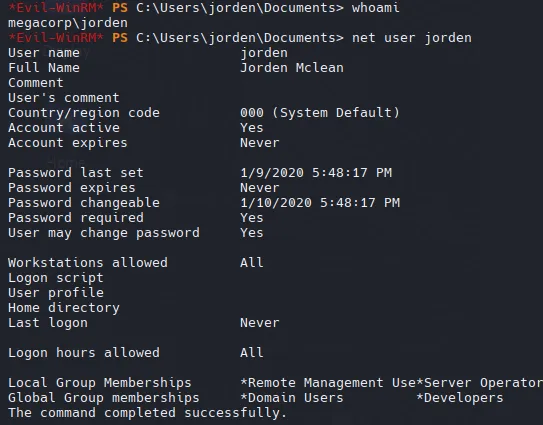Click the second Evil-WinRM prompt label
The image size is (543, 425).
tap(56, 38)
